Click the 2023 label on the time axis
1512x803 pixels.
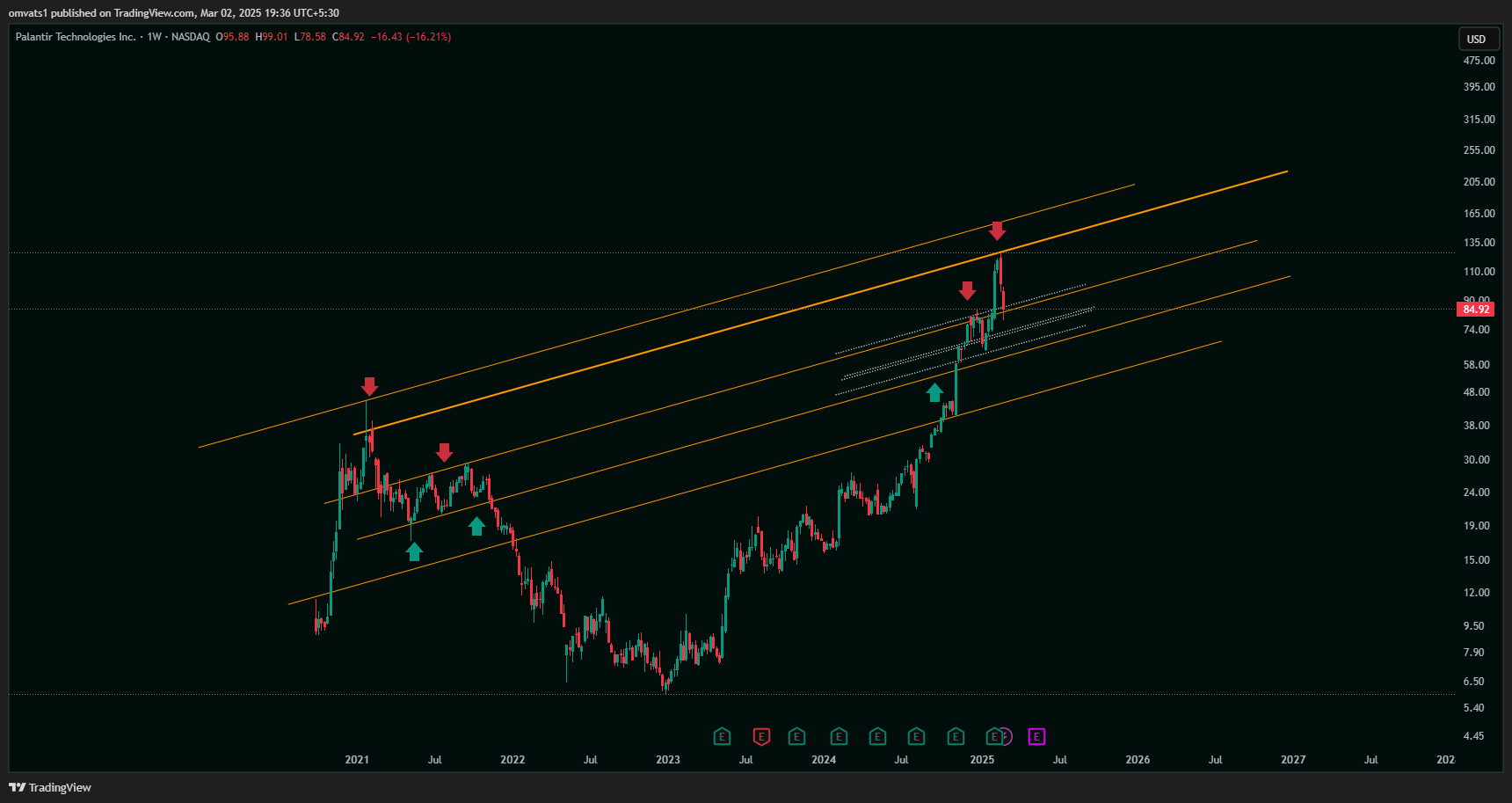(668, 760)
